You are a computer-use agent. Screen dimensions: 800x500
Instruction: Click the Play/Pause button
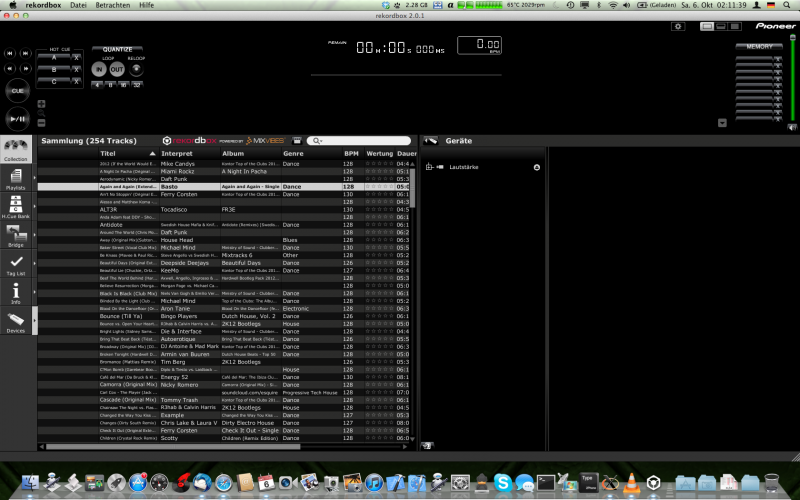(17, 119)
